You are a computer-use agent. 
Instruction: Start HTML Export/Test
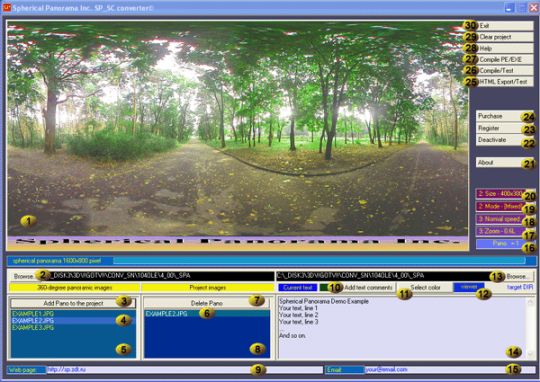pyautogui.click(x=505, y=82)
